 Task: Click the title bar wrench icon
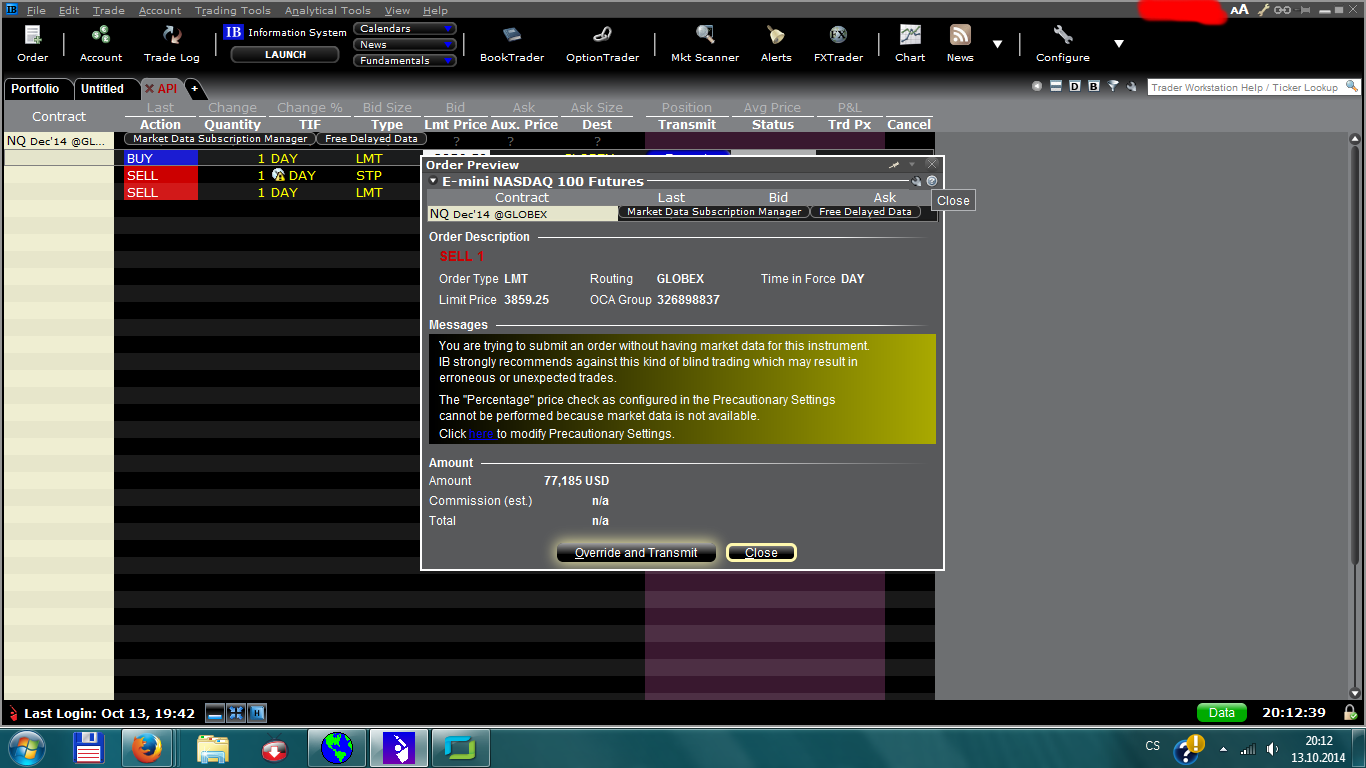click(1264, 10)
